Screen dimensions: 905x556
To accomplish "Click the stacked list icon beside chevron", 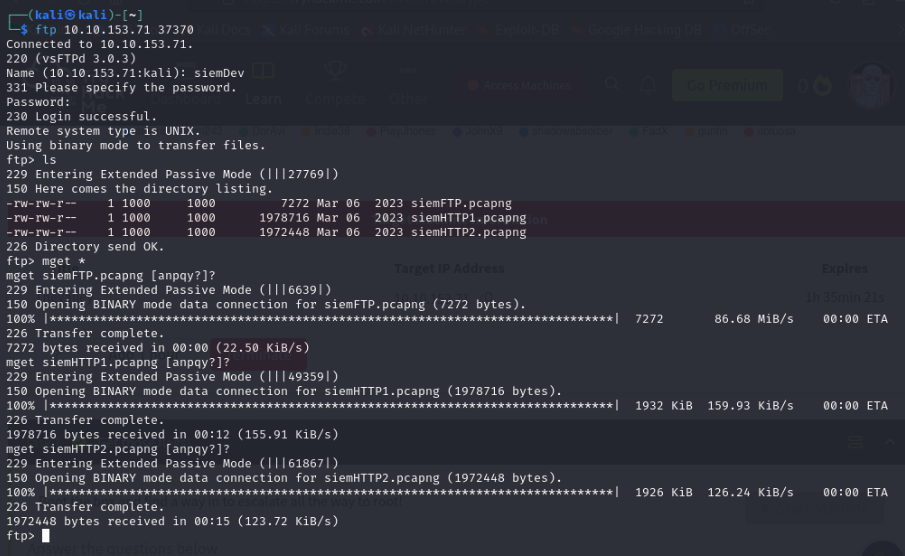I will [855, 442].
